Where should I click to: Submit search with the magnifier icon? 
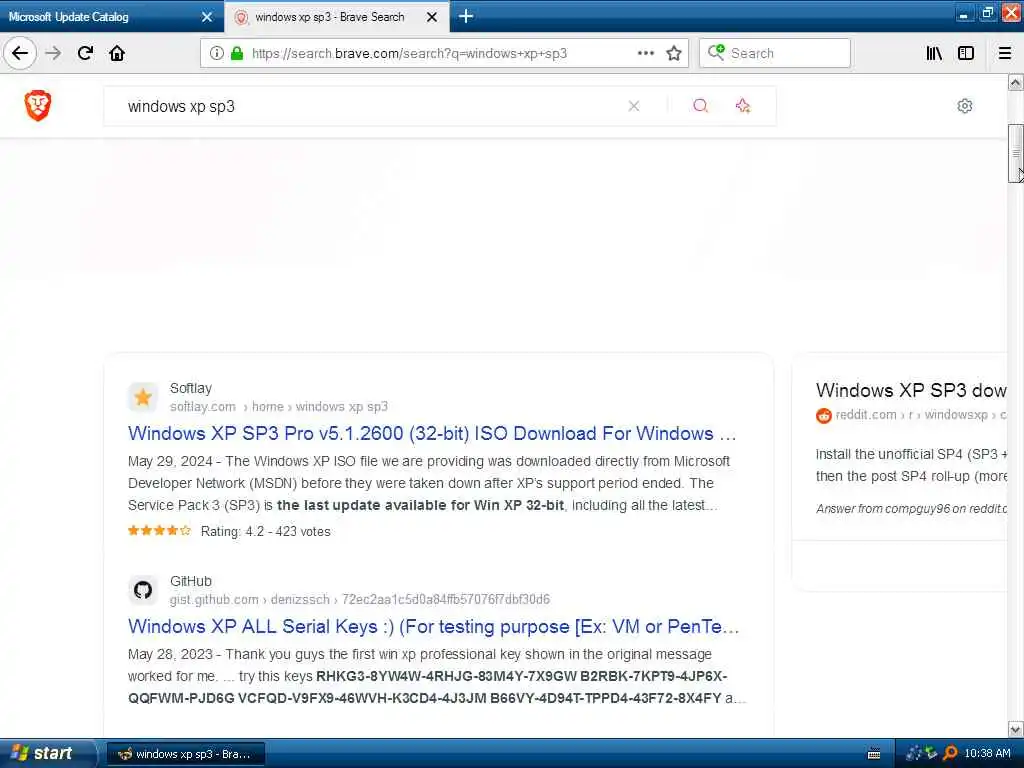(700, 106)
